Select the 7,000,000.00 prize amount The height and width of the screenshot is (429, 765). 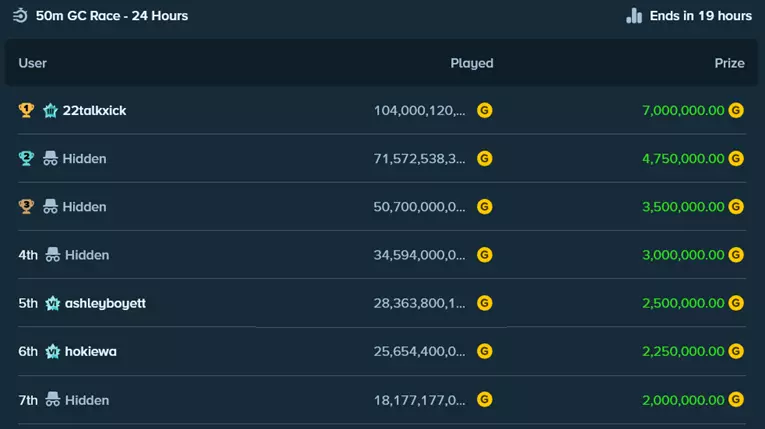[683, 111]
